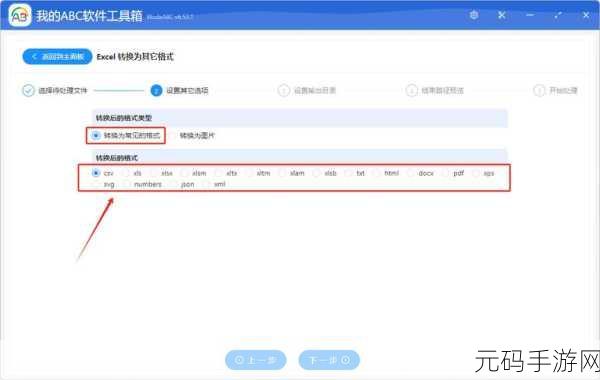Choose csv output format
The image size is (600, 380).
(103, 173)
